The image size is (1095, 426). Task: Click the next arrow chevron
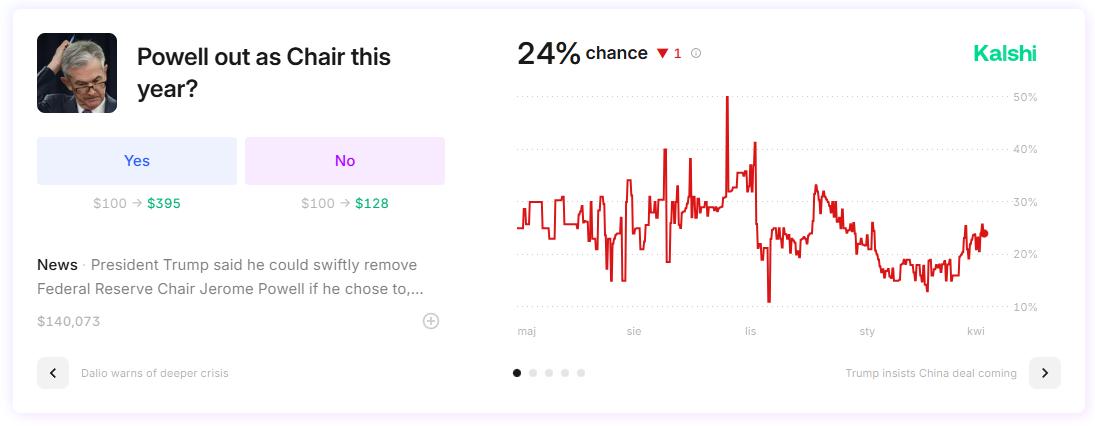tap(1044, 373)
